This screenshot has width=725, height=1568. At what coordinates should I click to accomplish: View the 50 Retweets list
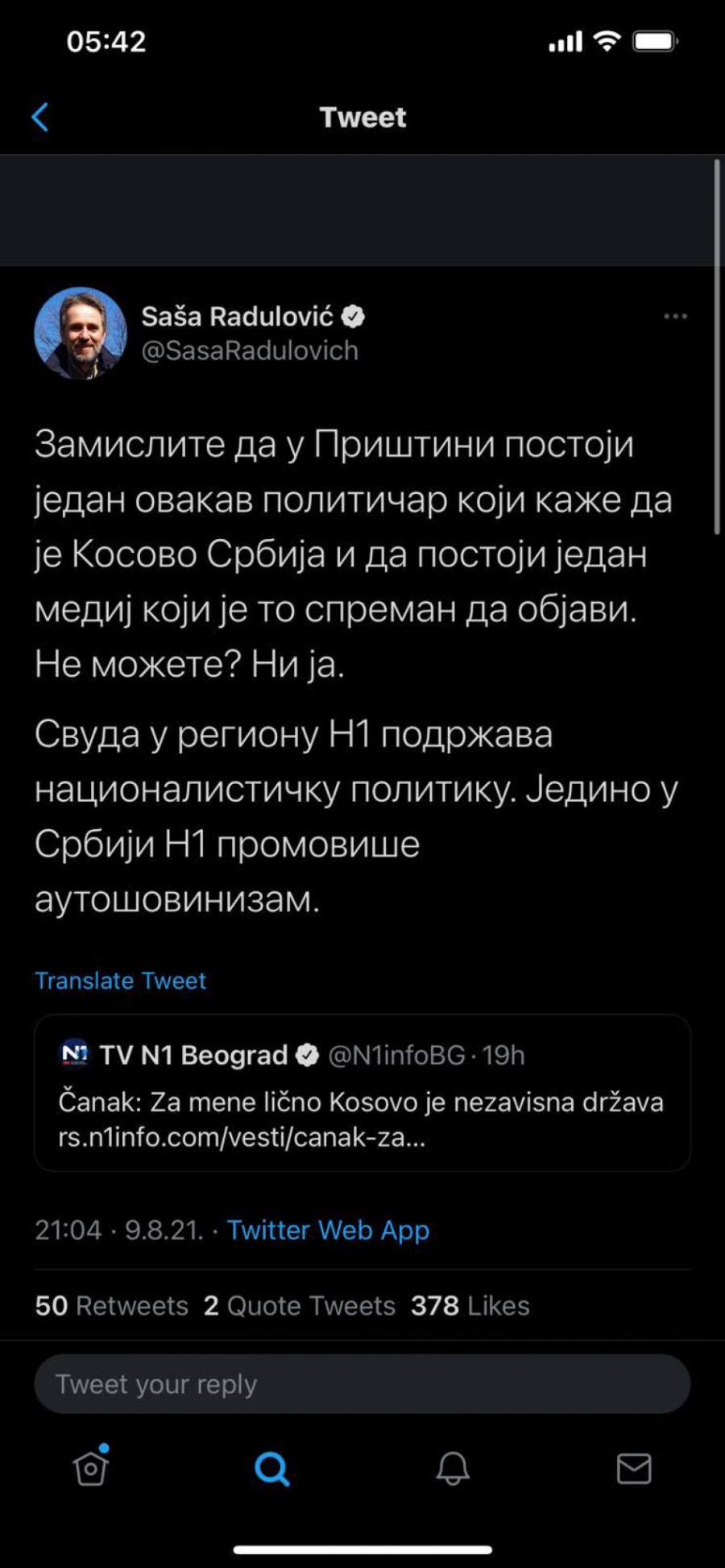(111, 1306)
